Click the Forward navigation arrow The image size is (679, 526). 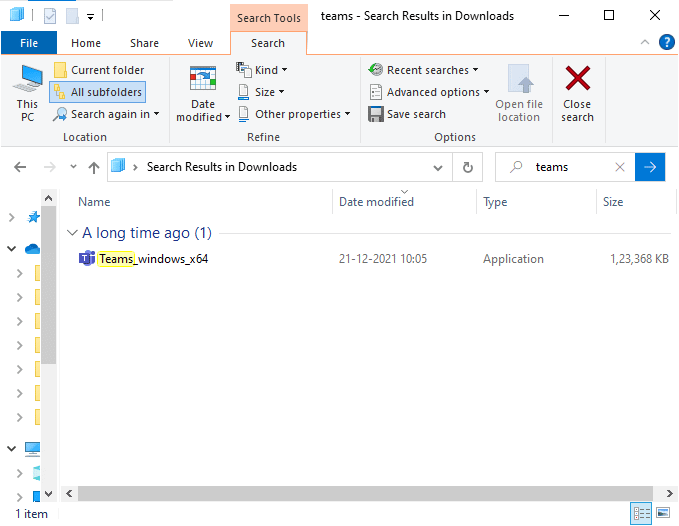click(50, 167)
